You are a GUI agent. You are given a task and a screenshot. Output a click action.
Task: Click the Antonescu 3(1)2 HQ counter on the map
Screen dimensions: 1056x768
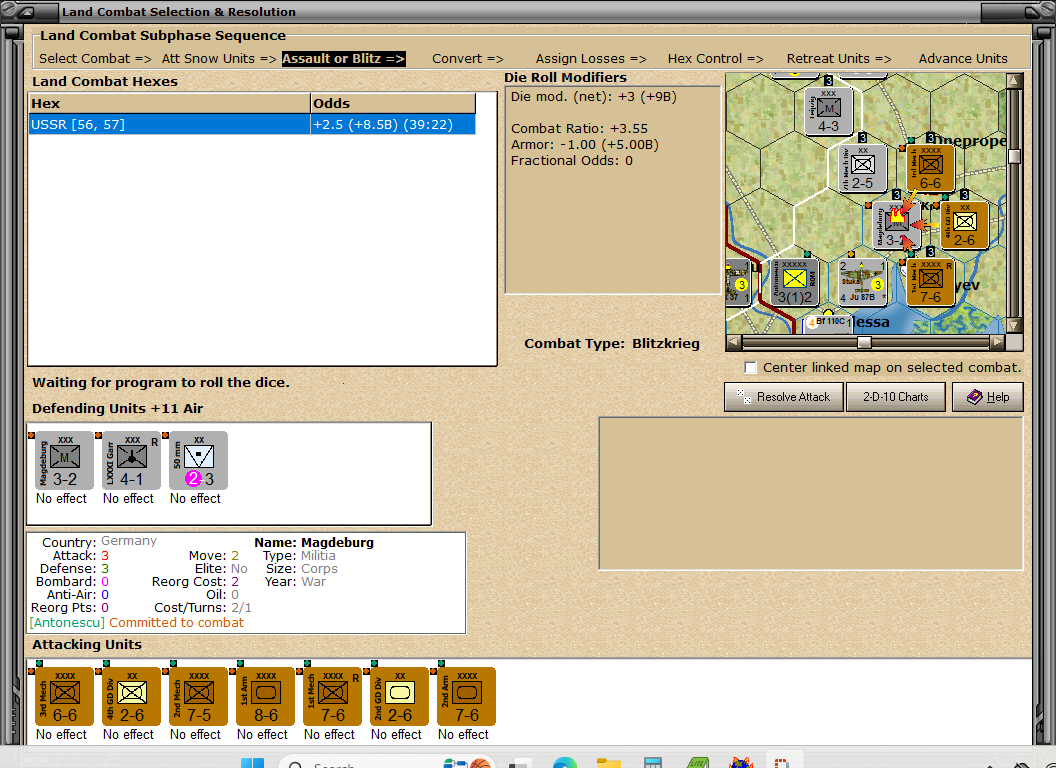pyautogui.click(x=795, y=282)
